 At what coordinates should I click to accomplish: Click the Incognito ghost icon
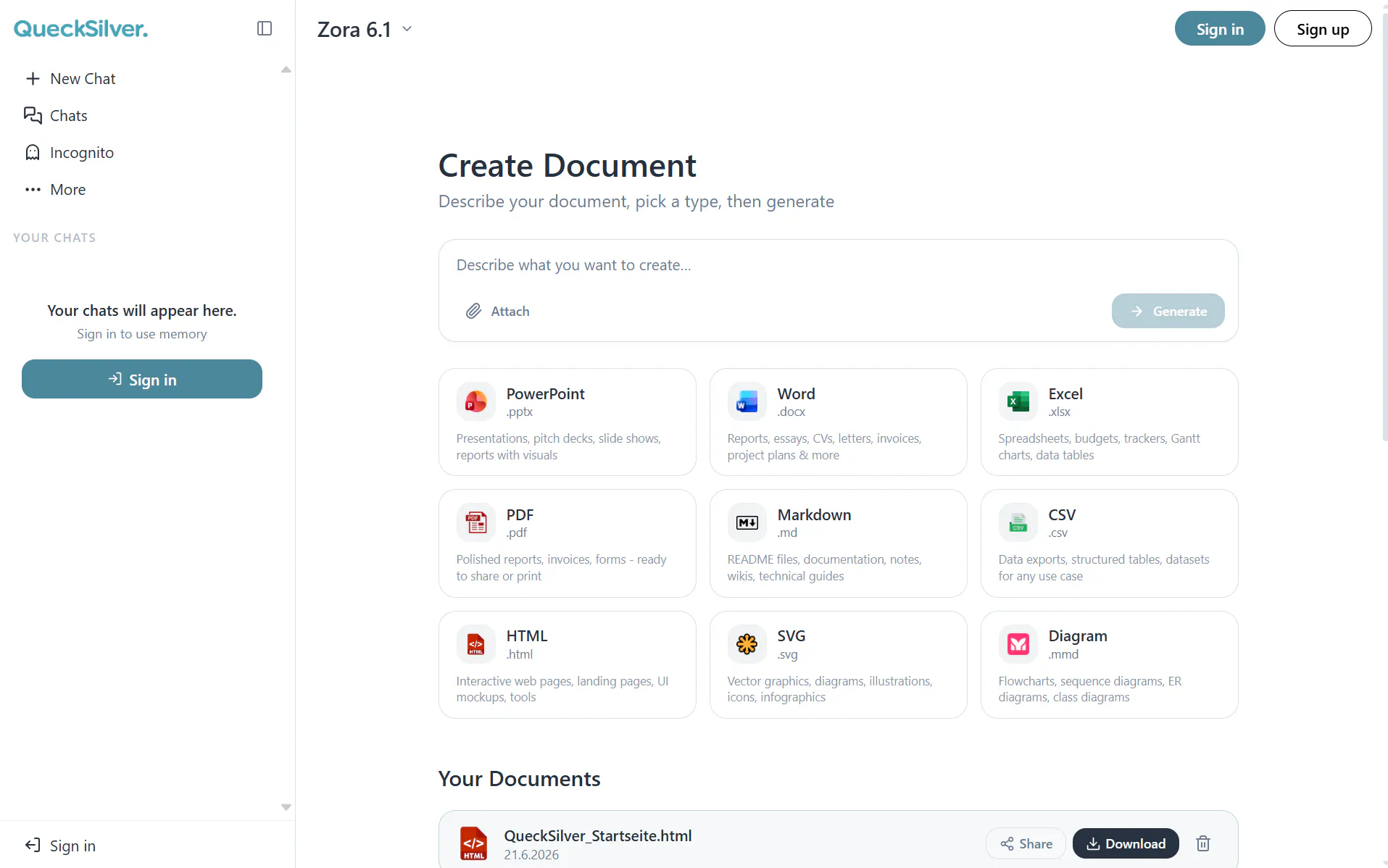click(33, 152)
